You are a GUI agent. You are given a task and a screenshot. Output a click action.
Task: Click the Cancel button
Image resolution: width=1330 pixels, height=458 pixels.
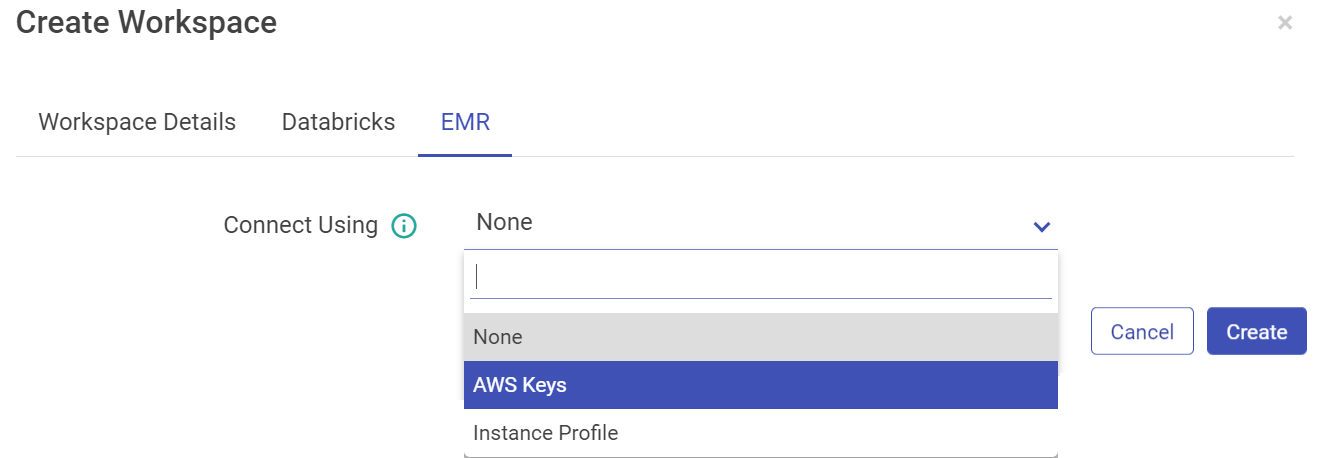point(1142,331)
